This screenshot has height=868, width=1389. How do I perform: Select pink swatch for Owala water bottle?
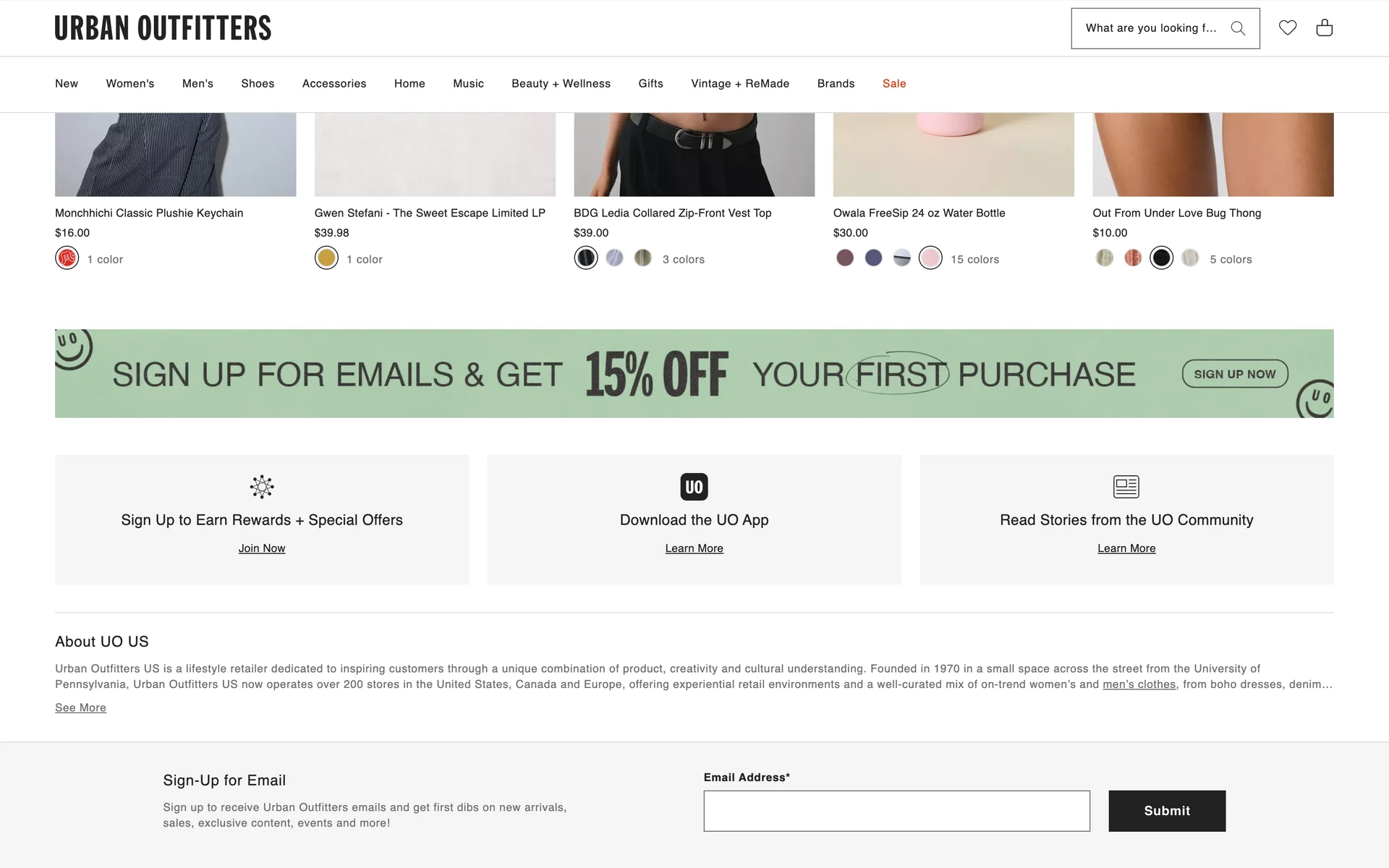coord(930,258)
